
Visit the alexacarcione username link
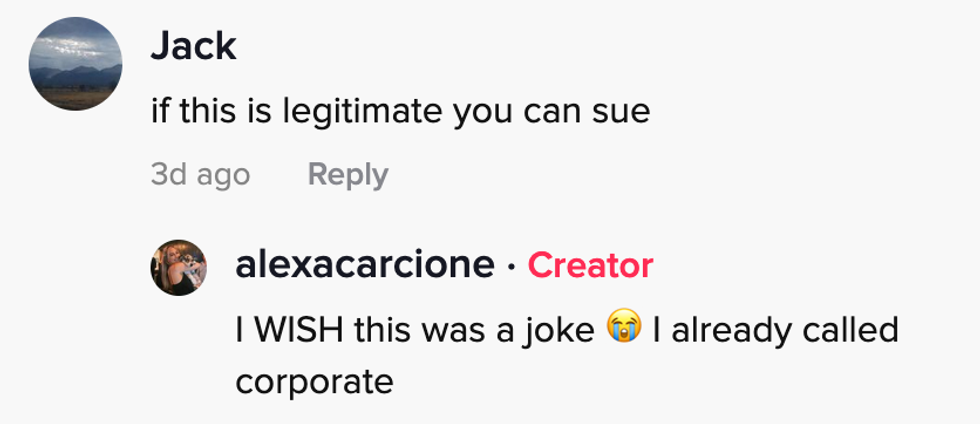(365, 265)
